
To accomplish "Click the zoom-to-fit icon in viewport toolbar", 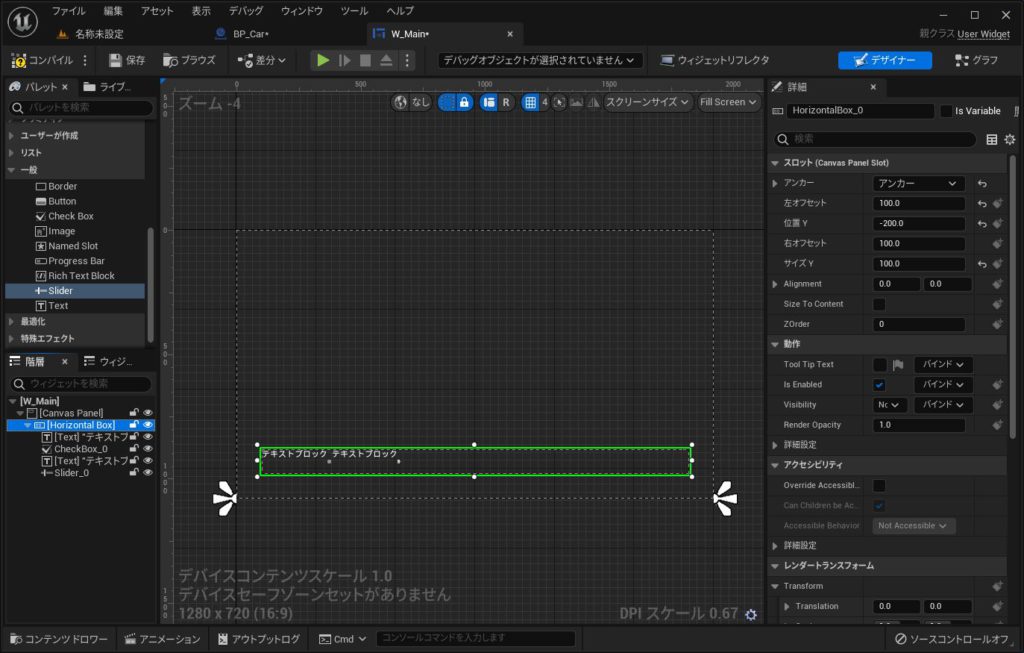I will point(559,102).
